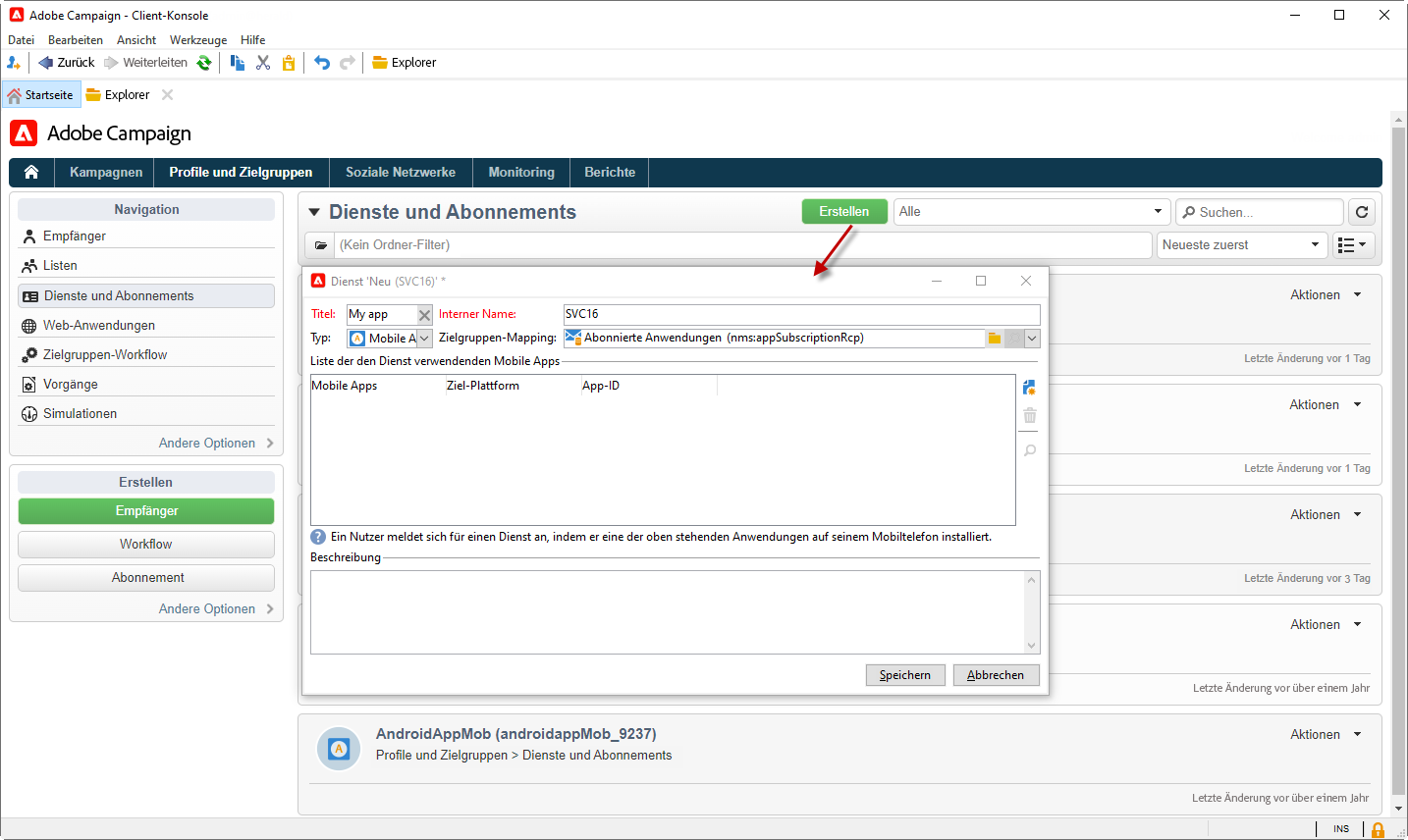Image resolution: width=1408 pixels, height=840 pixels.
Task: Select Listen in the Navigation panel
Action: pyautogui.click(x=146, y=266)
